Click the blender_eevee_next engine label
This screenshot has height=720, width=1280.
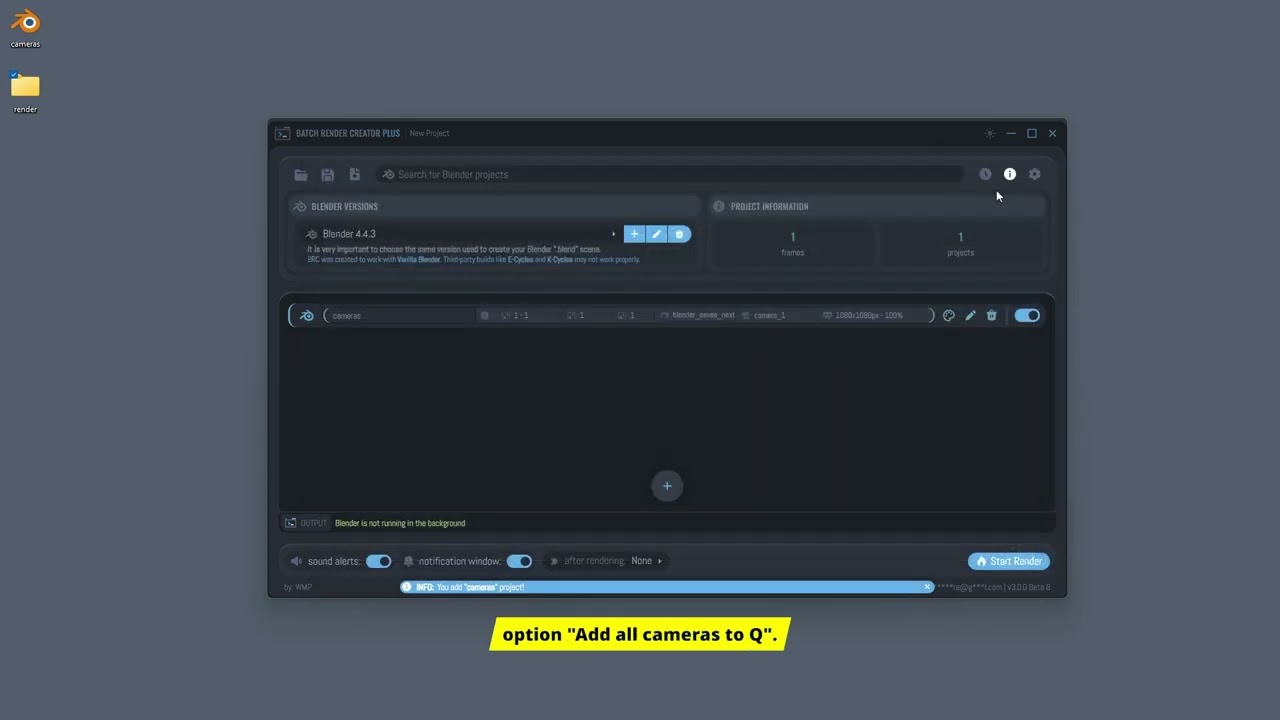[x=703, y=315]
